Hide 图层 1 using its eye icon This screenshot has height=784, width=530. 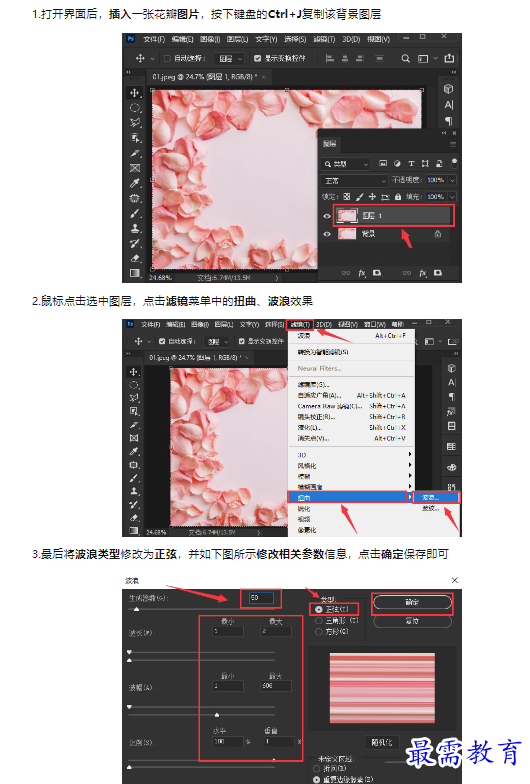327,216
